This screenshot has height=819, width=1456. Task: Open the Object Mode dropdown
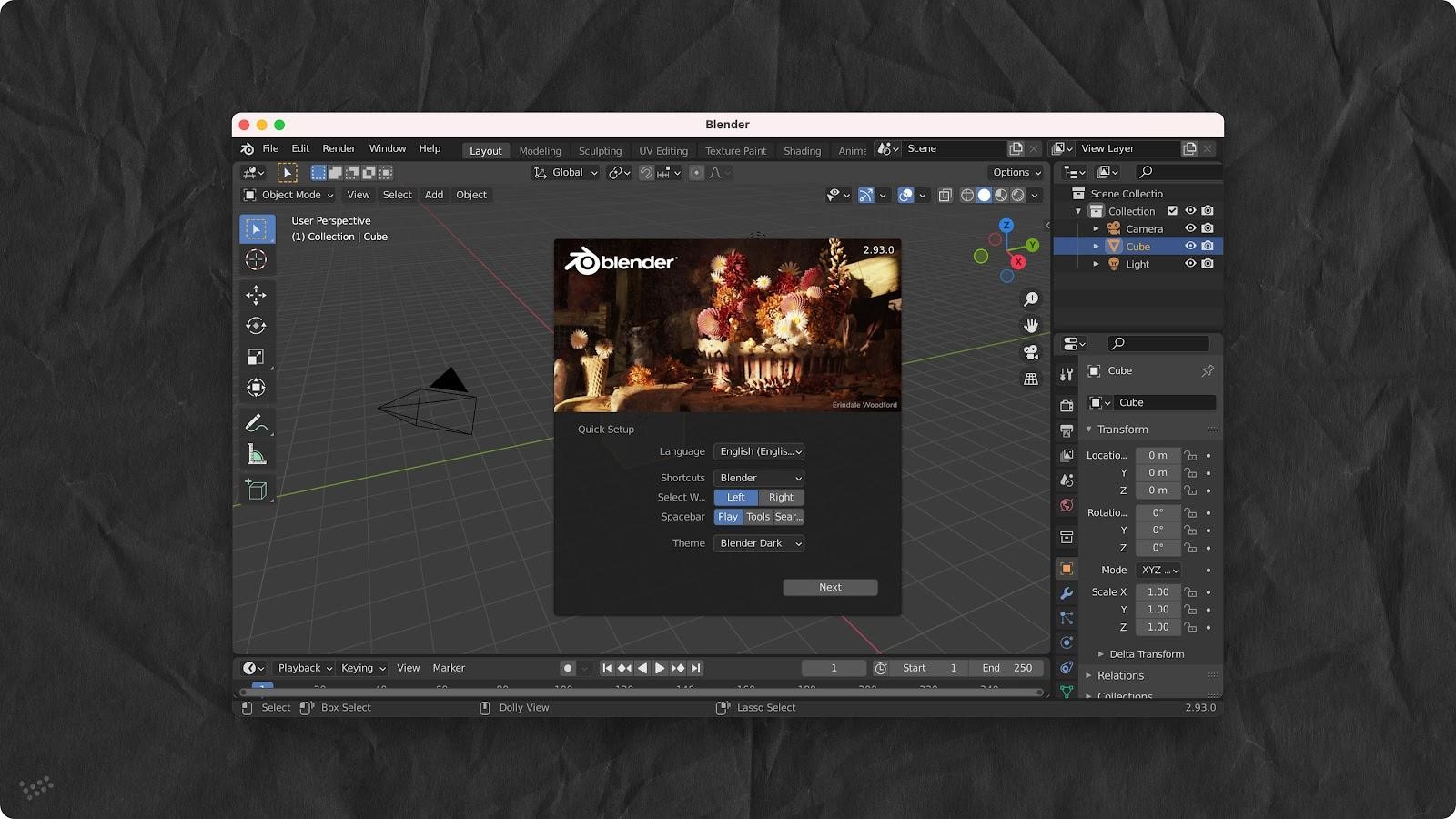point(288,195)
